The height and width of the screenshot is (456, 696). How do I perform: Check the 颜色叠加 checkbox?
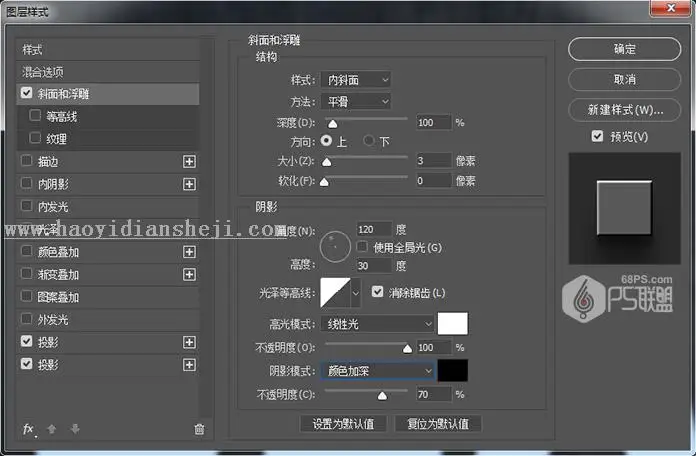(27, 251)
